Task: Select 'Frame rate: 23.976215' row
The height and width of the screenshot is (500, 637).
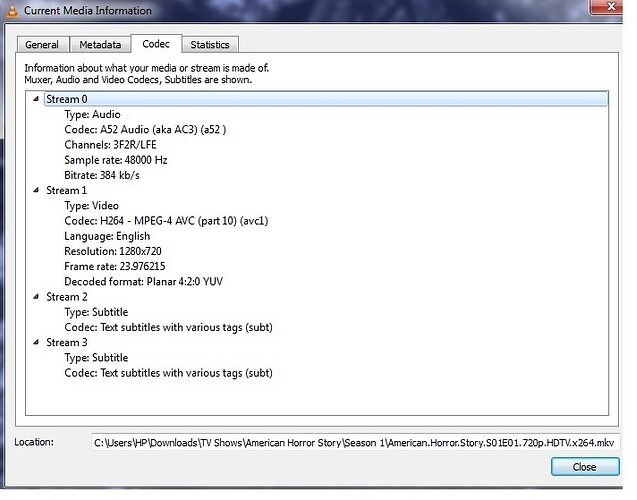Action: point(115,266)
